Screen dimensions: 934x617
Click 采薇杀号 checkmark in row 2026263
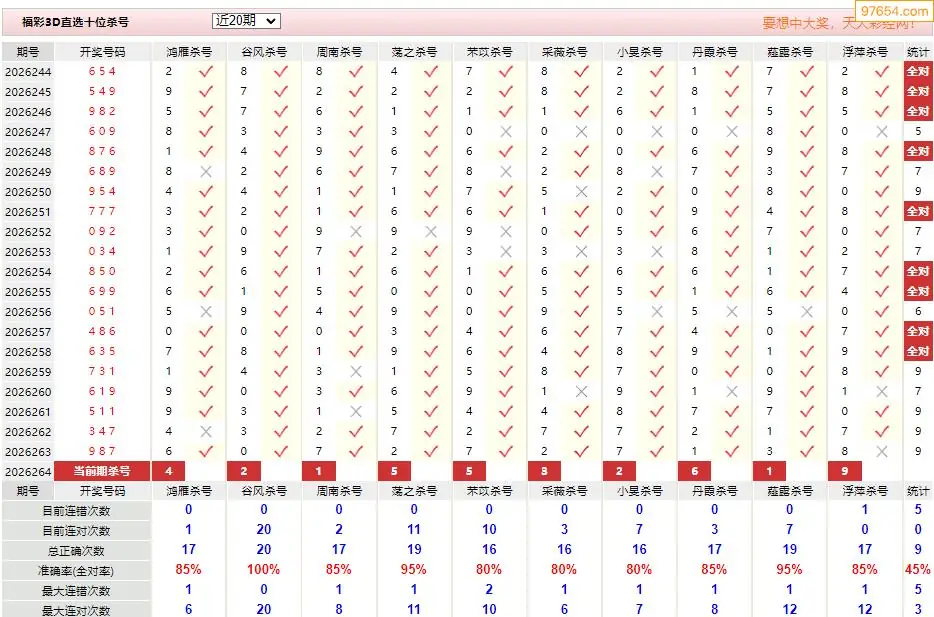[x=581, y=451]
